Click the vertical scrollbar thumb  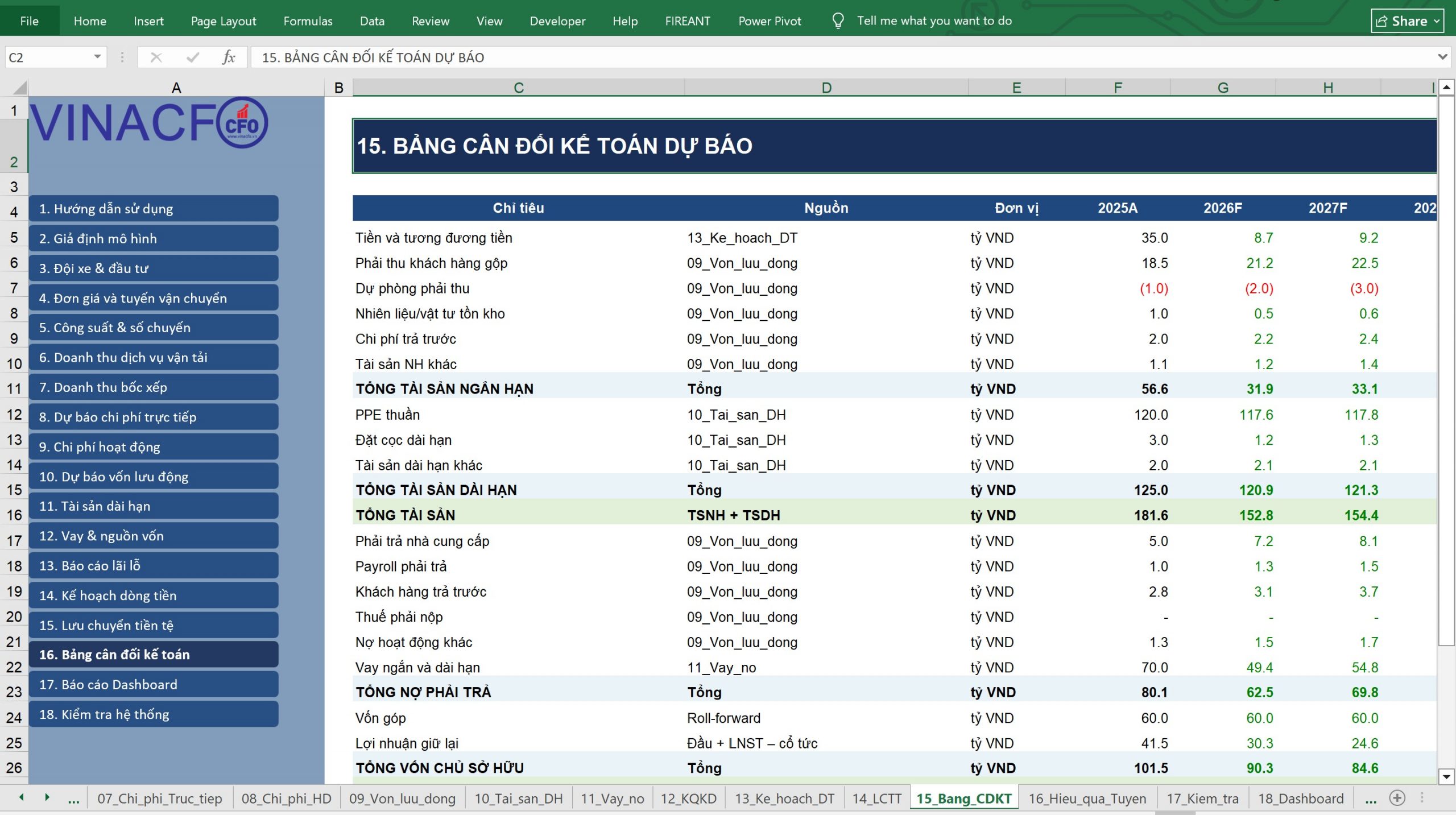[x=1446, y=371]
